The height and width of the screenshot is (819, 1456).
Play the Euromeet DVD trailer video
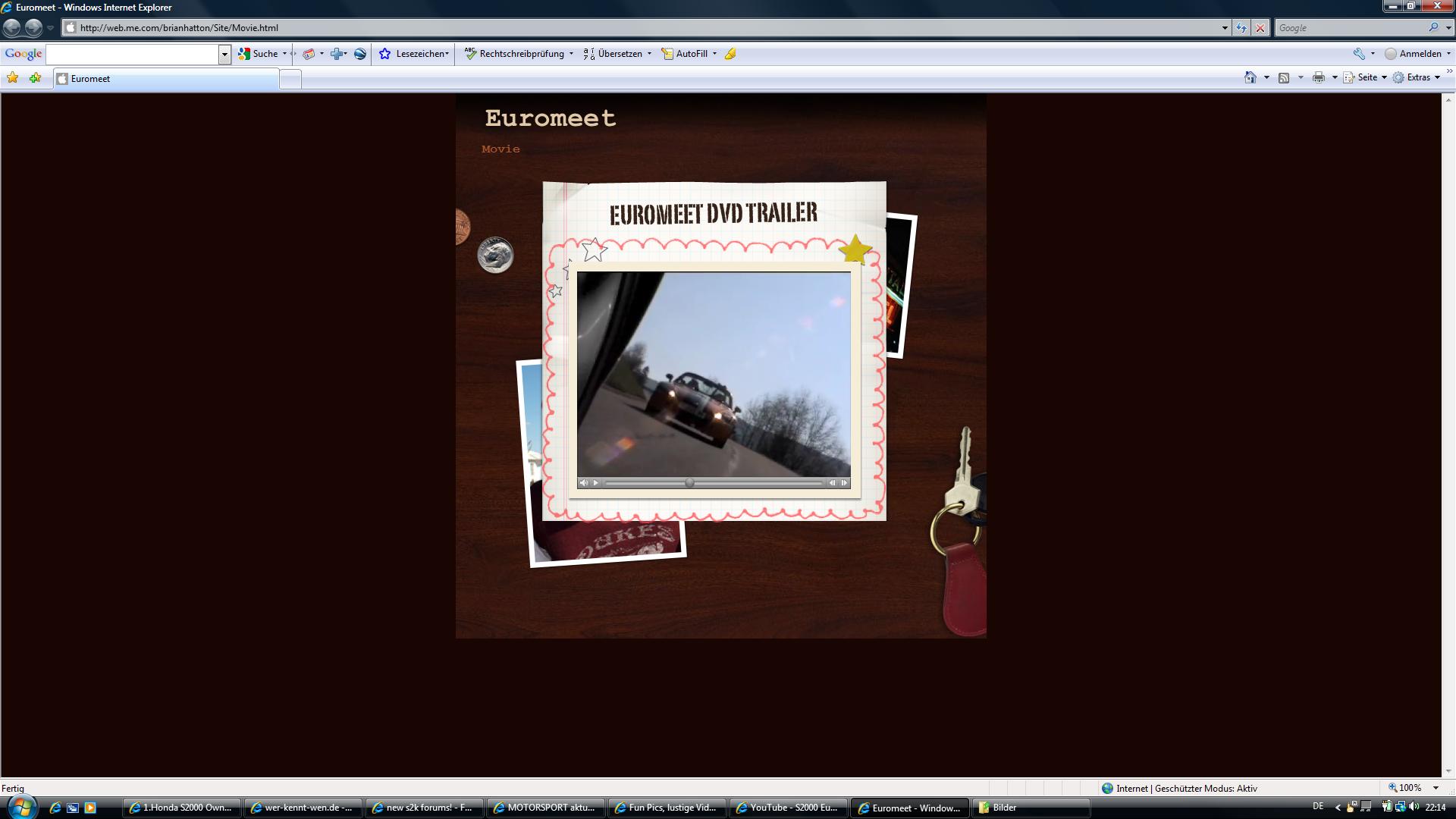[596, 483]
